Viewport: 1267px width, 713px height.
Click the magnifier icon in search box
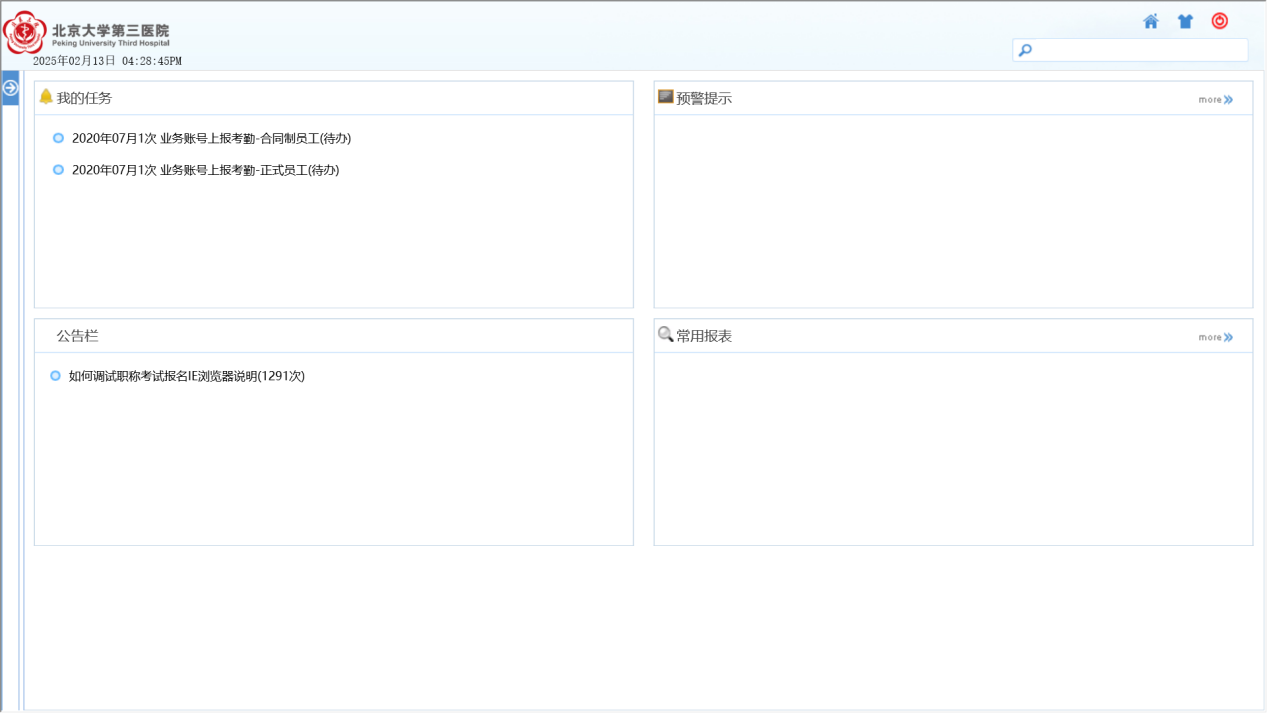coord(1025,50)
